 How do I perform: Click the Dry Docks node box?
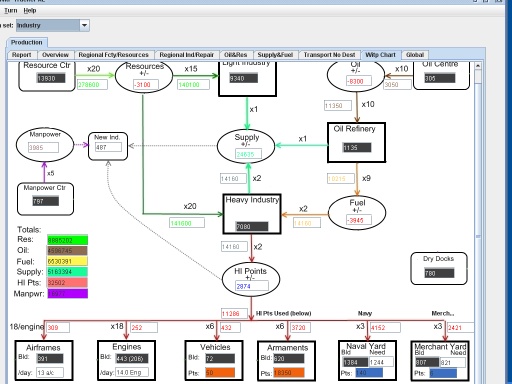[x=439, y=268]
